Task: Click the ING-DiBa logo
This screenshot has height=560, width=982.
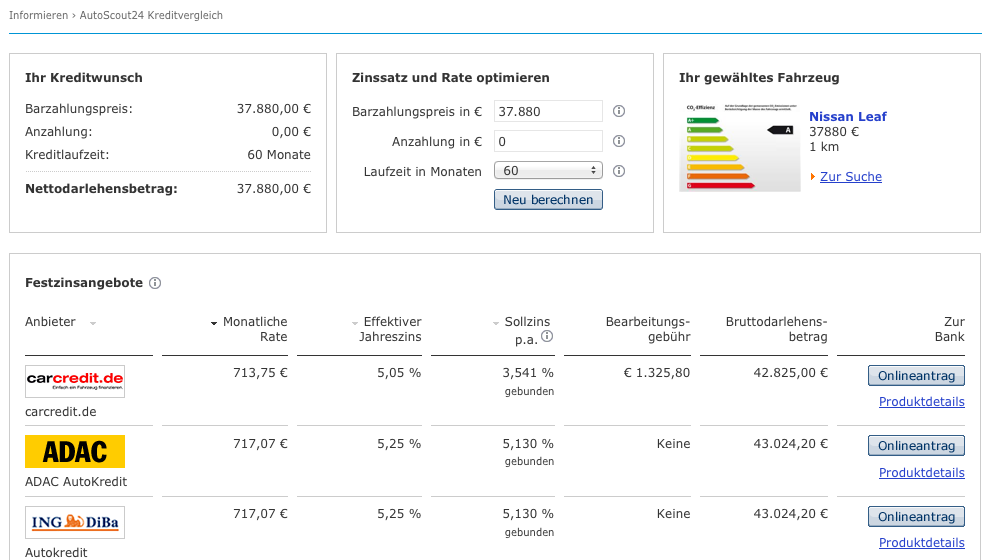Action: pos(75,523)
